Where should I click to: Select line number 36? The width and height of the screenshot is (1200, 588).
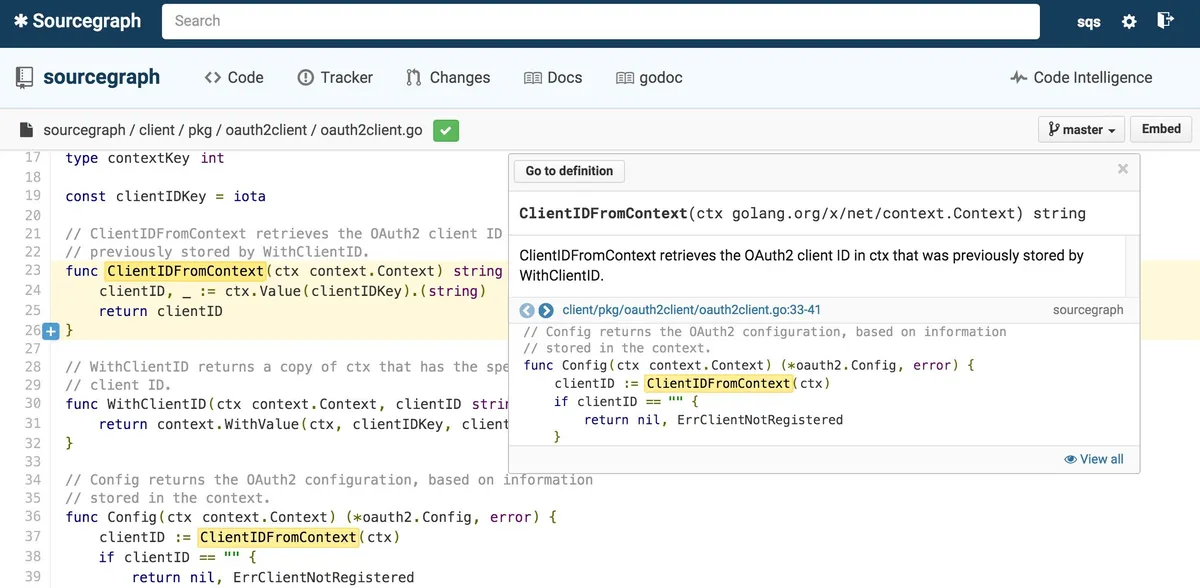point(32,517)
